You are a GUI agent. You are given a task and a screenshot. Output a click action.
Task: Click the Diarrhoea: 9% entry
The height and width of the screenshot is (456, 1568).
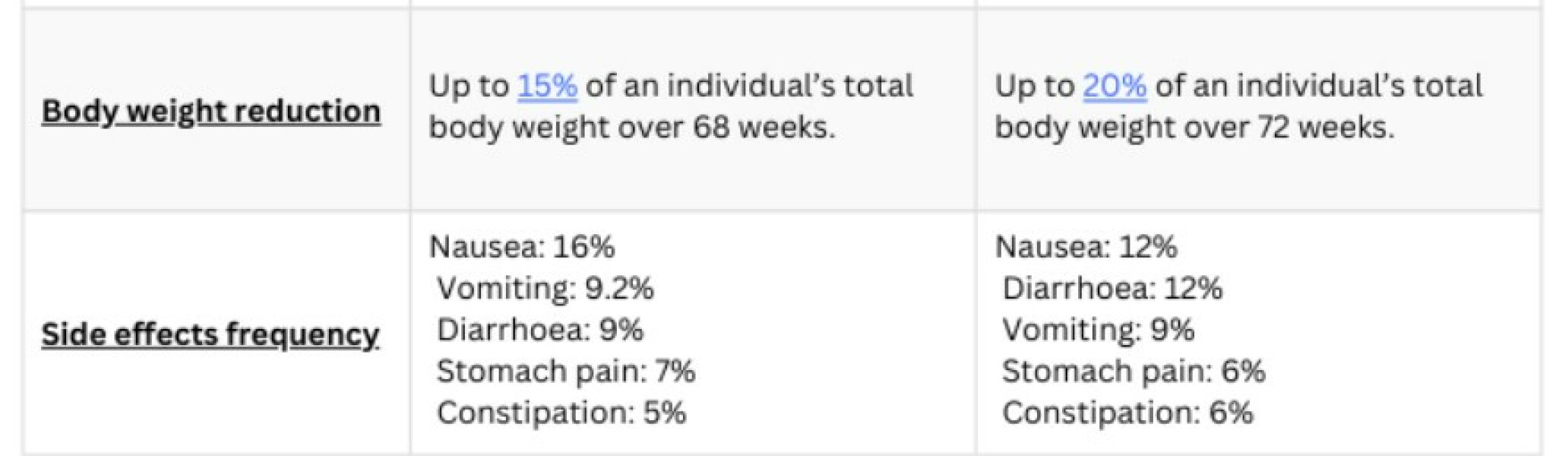539,330
